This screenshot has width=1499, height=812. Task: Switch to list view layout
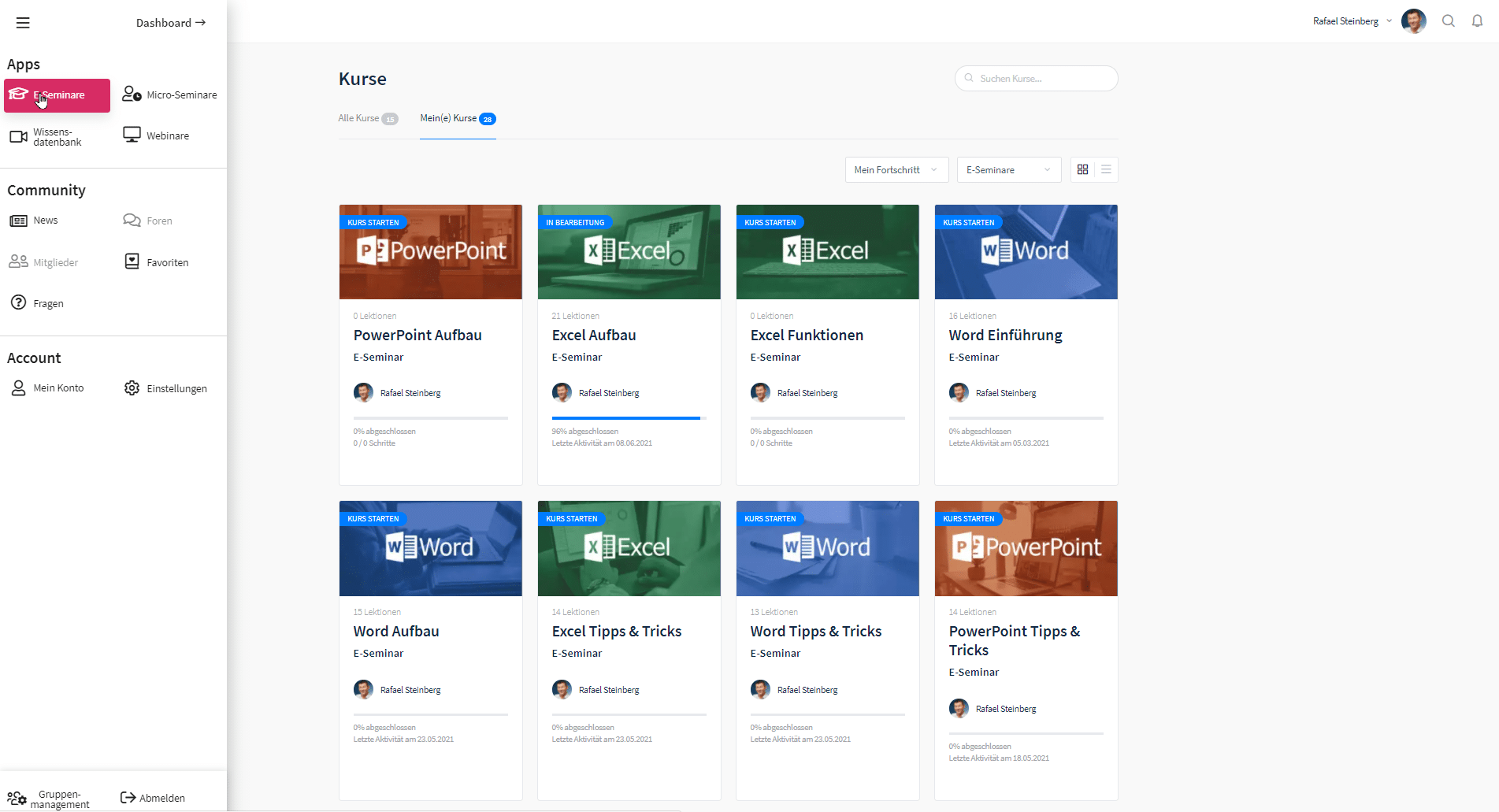pos(1106,170)
